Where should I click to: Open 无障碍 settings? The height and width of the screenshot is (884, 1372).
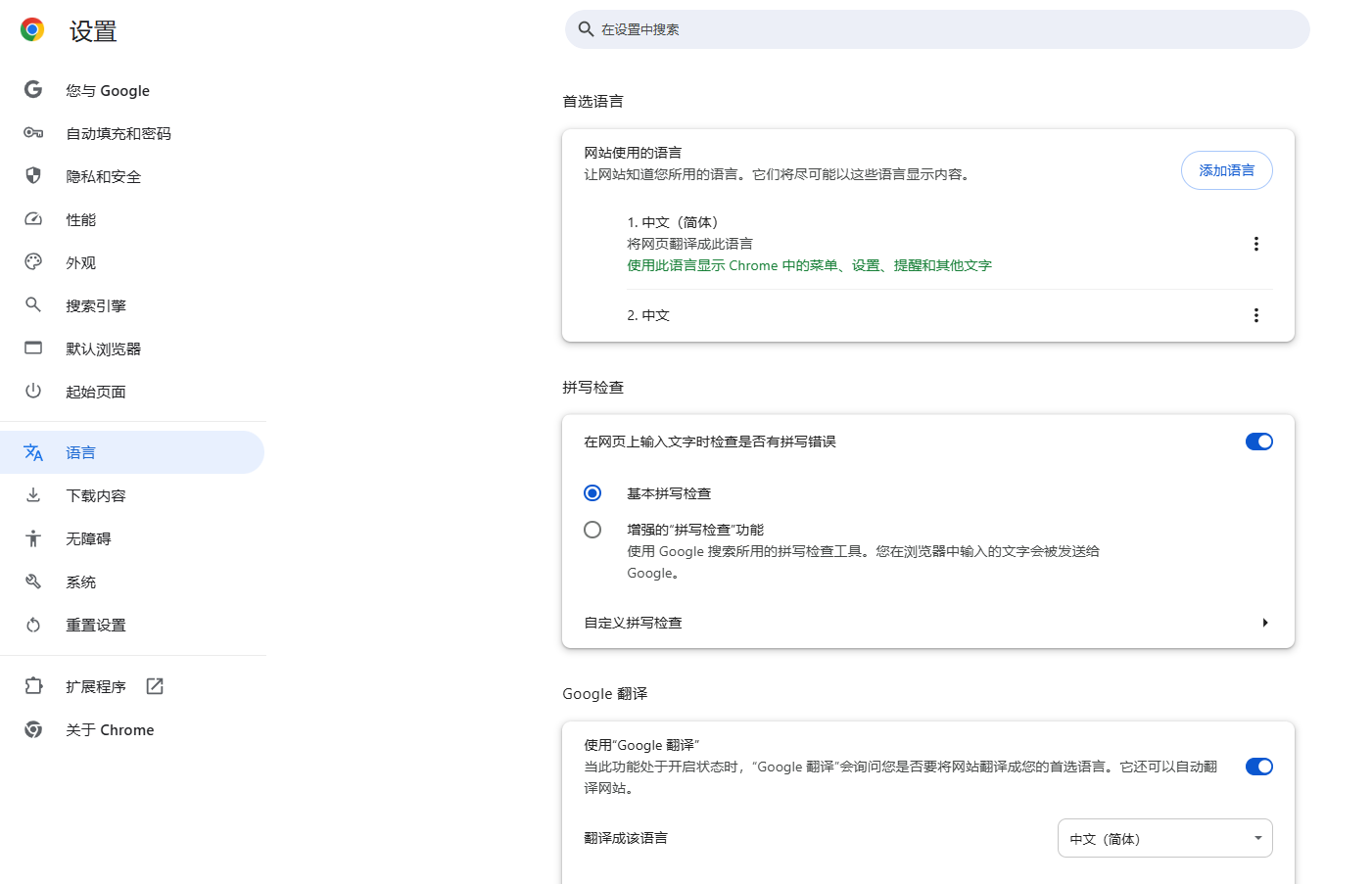pyautogui.click(x=132, y=538)
